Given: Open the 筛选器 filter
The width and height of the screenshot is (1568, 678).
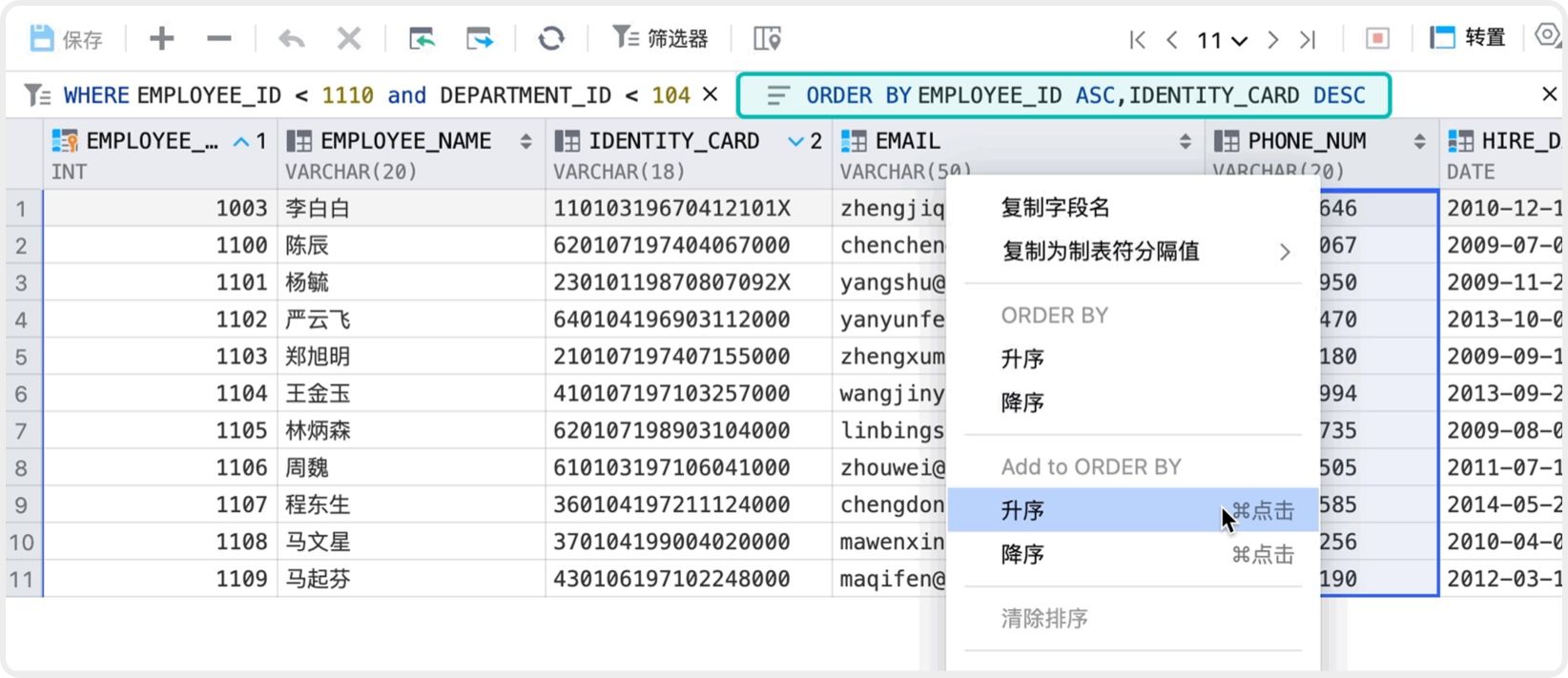Looking at the screenshot, I should tap(660, 38).
